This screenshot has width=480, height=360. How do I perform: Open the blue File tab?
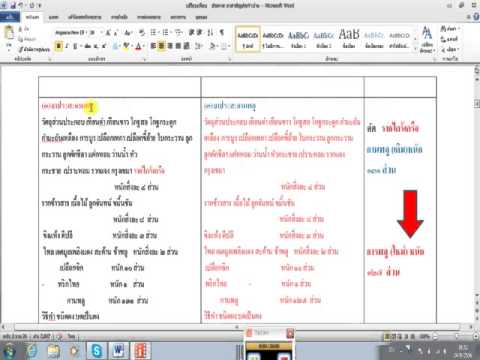pos(10,17)
